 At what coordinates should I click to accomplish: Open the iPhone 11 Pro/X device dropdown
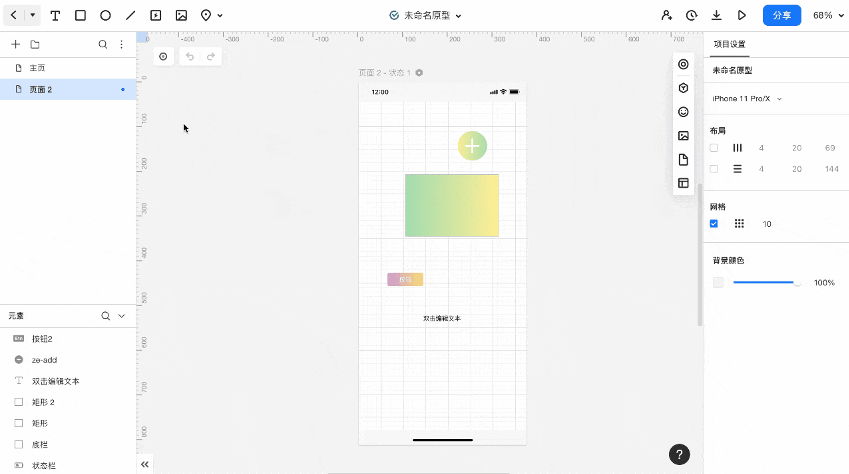point(747,99)
